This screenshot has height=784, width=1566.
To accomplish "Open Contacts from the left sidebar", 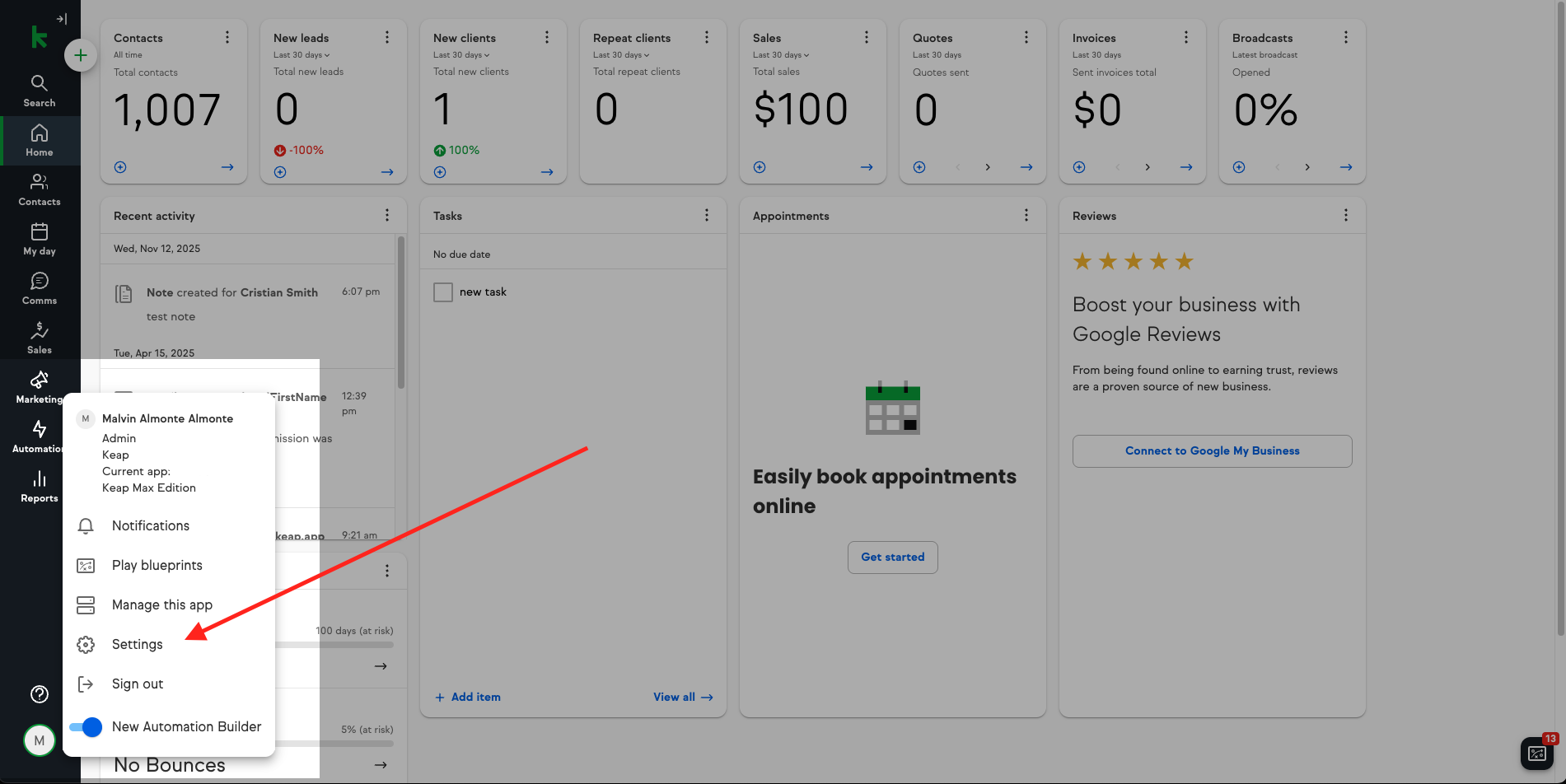I will [39, 189].
